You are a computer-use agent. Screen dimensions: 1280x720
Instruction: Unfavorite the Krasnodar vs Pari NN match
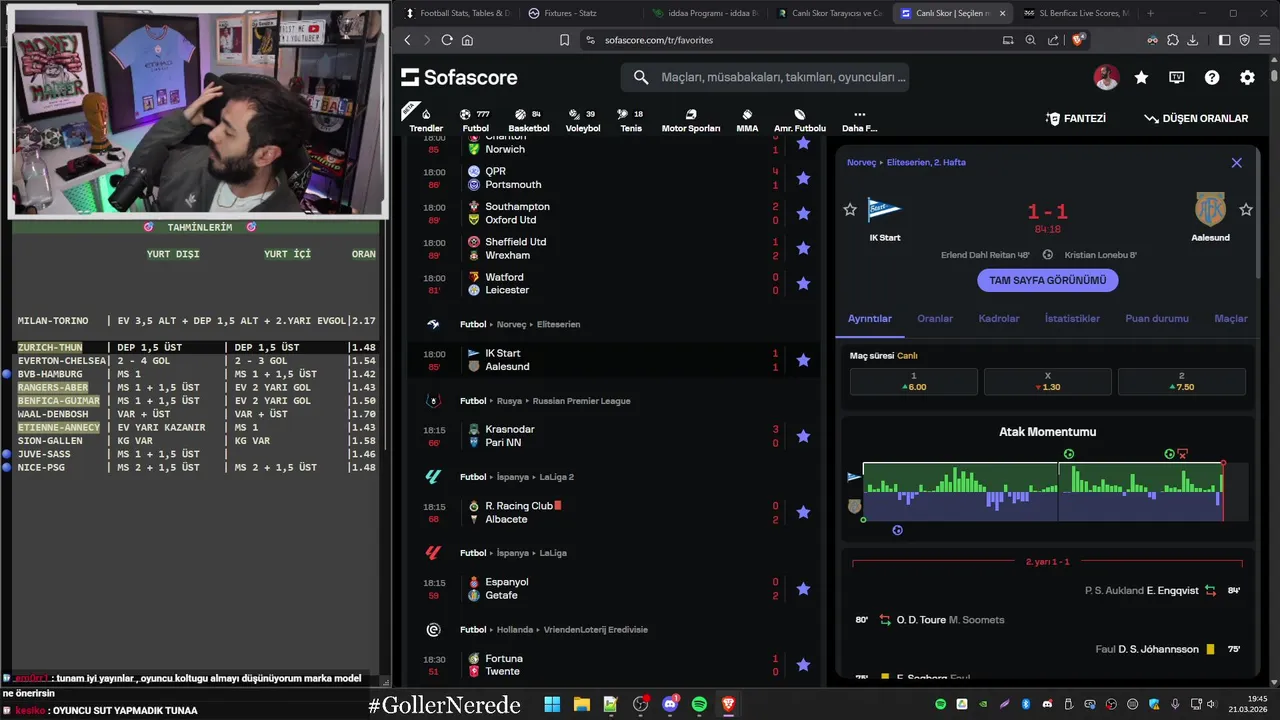803,436
